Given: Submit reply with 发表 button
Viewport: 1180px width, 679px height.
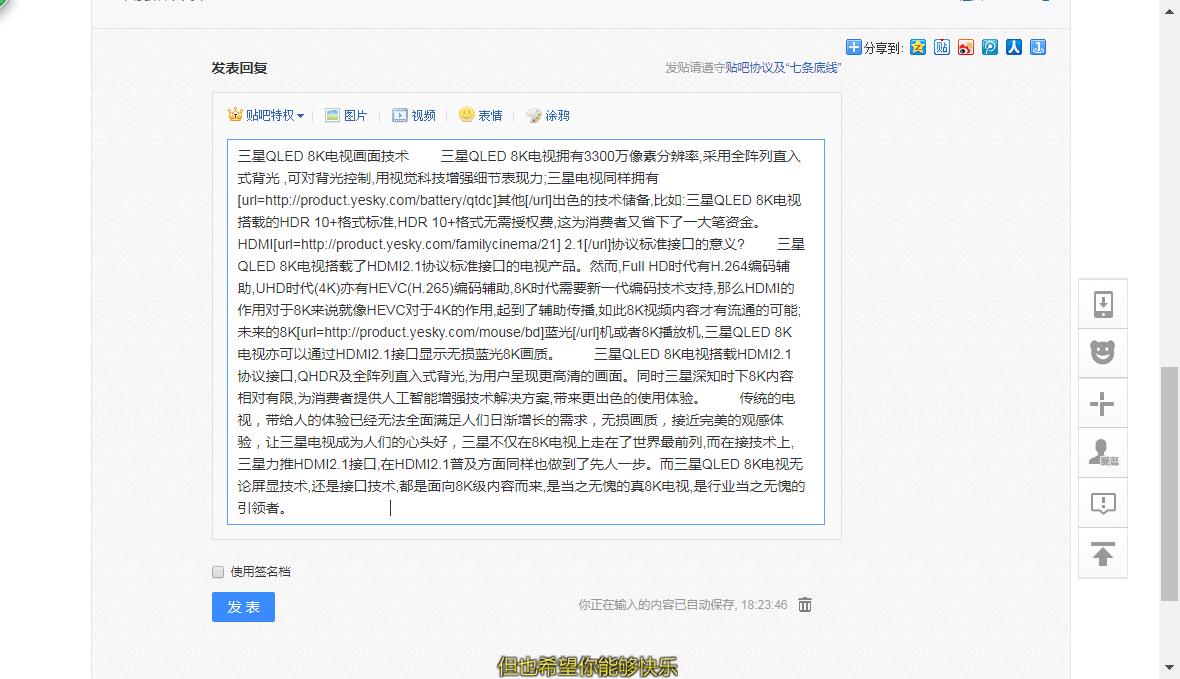Looking at the screenshot, I should coord(243,607).
